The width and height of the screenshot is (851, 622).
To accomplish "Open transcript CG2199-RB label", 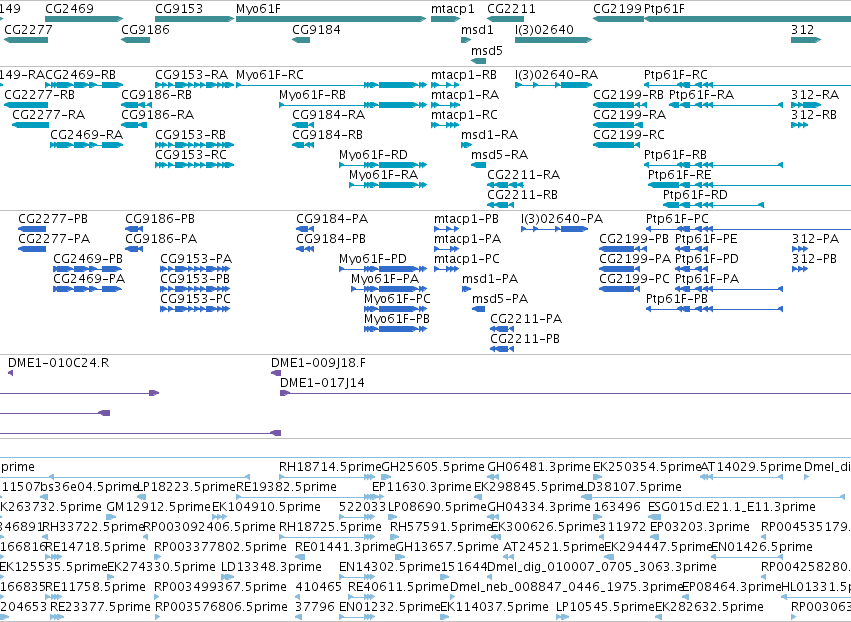I will coord(628,94).
